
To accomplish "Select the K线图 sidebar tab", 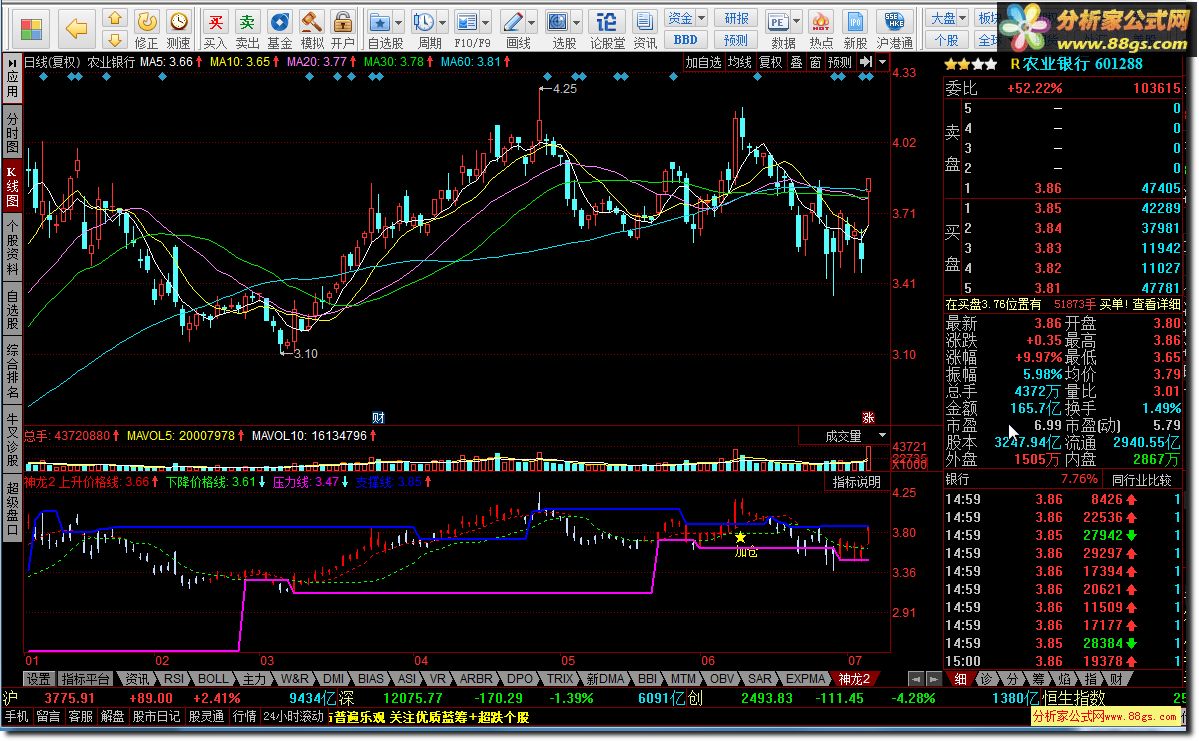I will (x=12, y=185).
